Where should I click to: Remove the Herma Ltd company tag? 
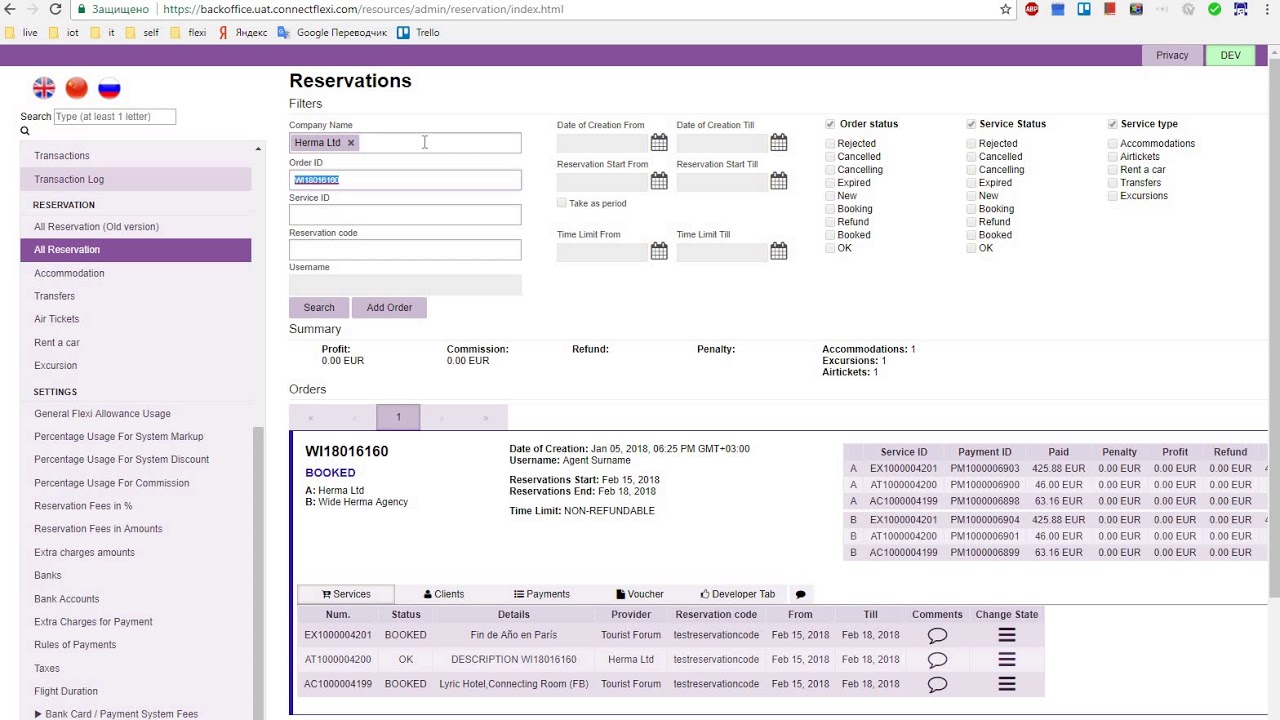(351, 143)
